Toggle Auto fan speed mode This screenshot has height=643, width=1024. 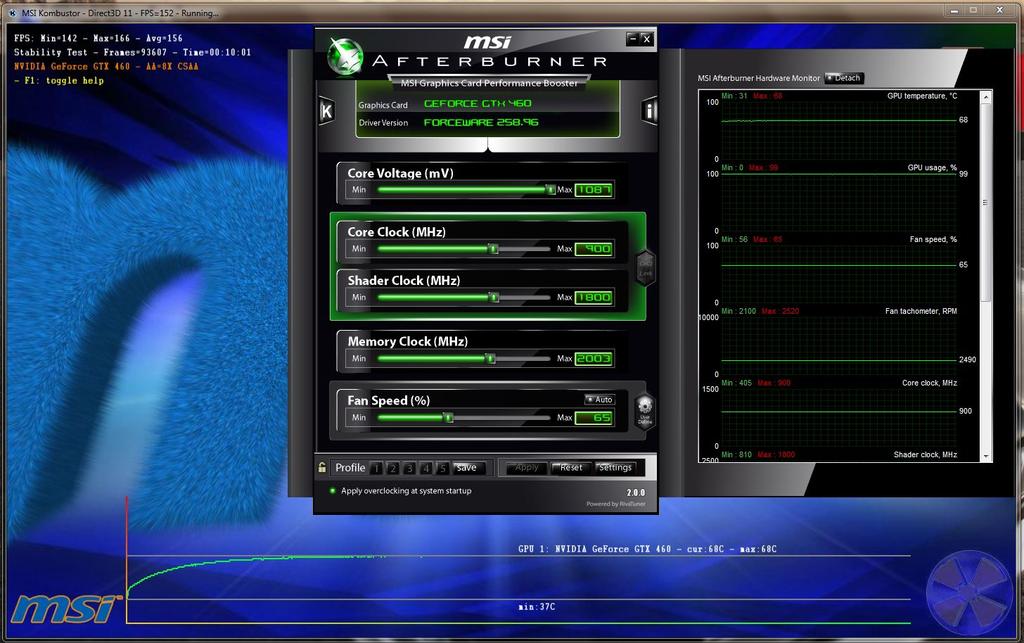(599, 400)
